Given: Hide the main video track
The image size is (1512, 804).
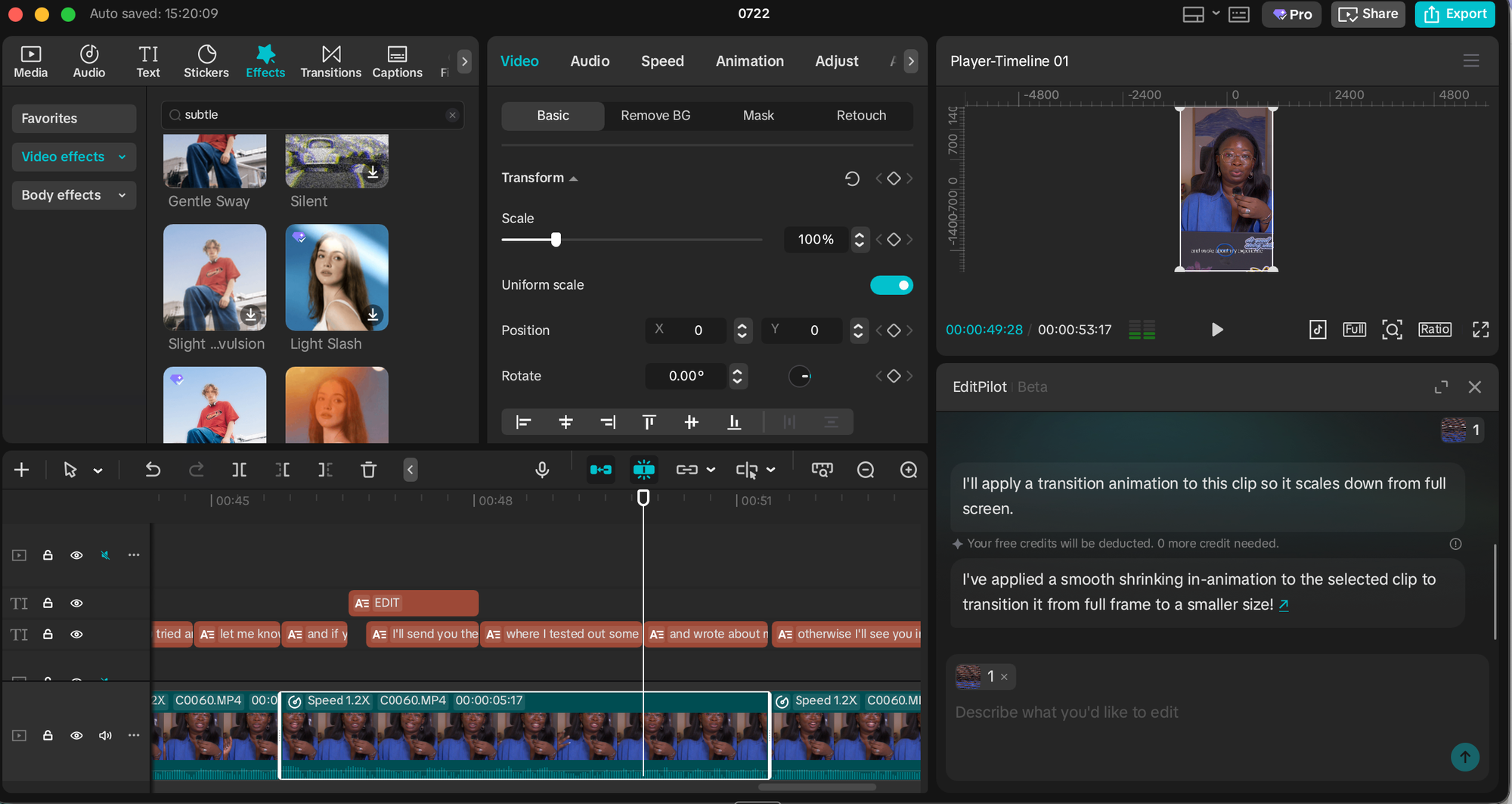Looking at the screenshot, I should (76, 735).
